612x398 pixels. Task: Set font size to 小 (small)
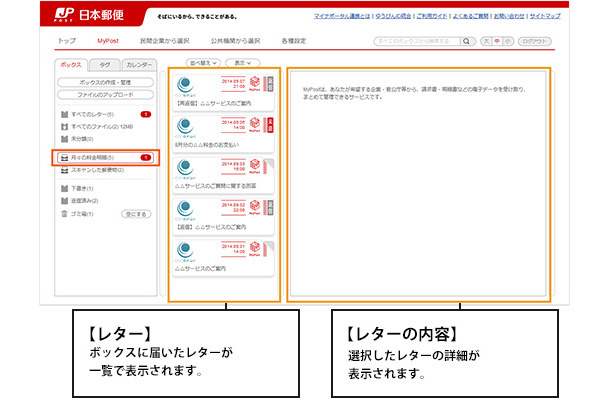(507, 41)
